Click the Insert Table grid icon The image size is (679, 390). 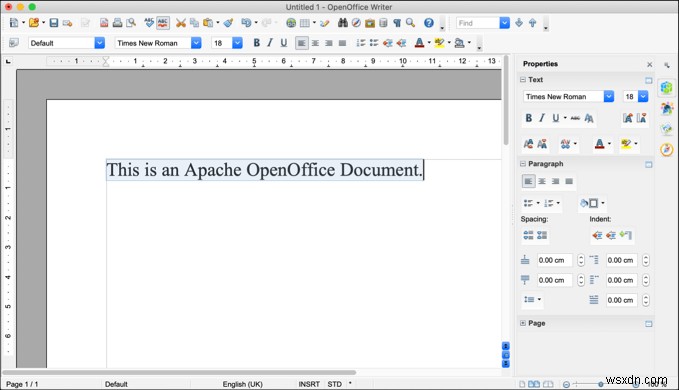(305, 23)
